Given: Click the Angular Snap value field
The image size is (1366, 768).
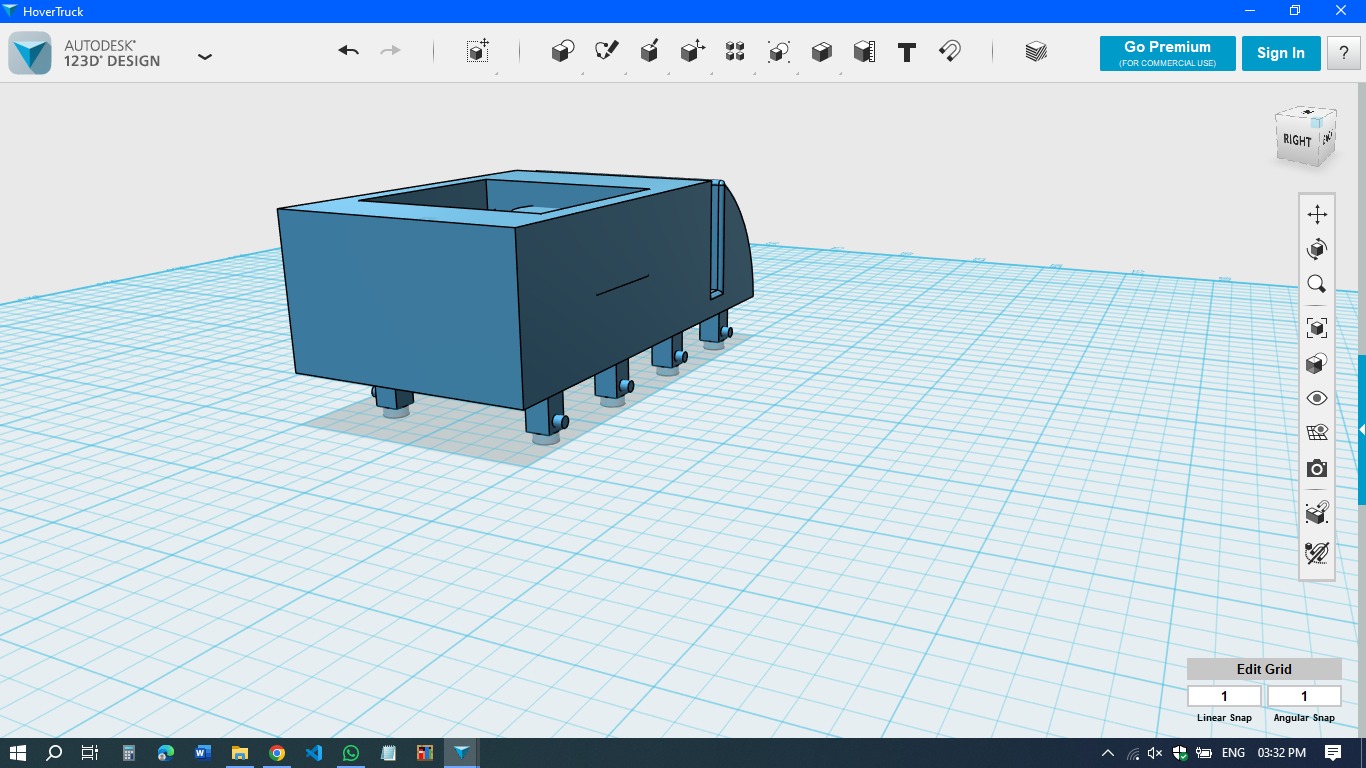Looking at the screenshot, I should pyautogui.click(x=1304, y=696).
